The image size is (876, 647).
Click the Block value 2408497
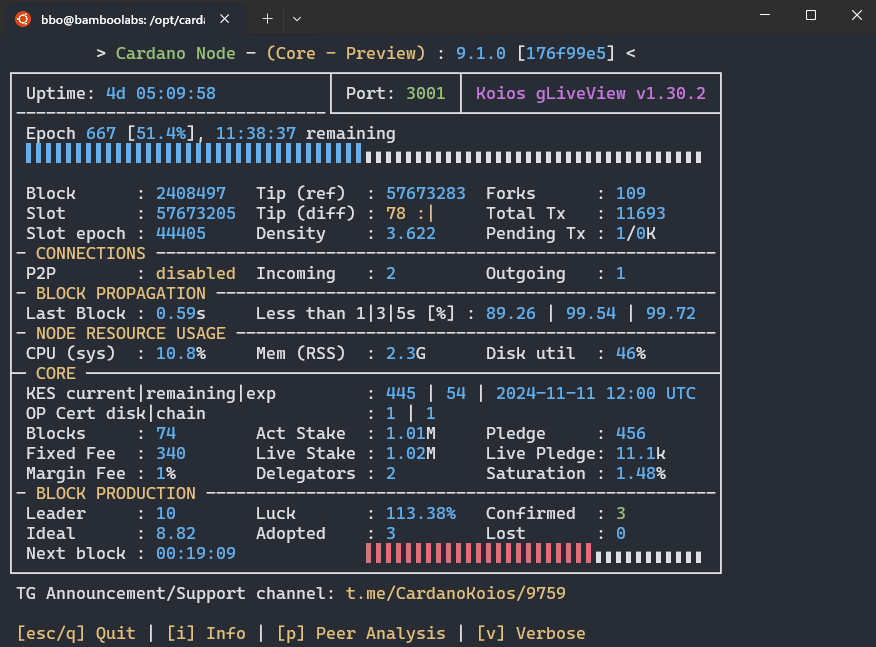click(191, 193)
